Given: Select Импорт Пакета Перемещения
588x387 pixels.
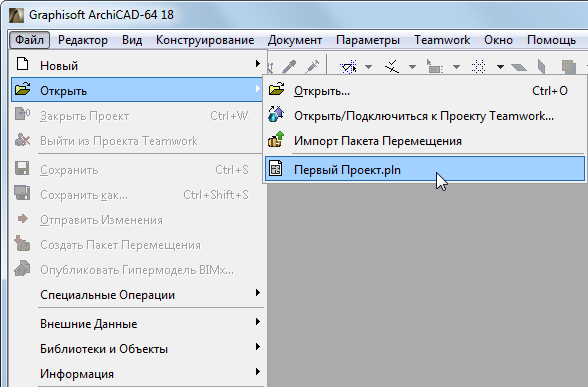Looking at the screenshot, I should coord(425,141).
